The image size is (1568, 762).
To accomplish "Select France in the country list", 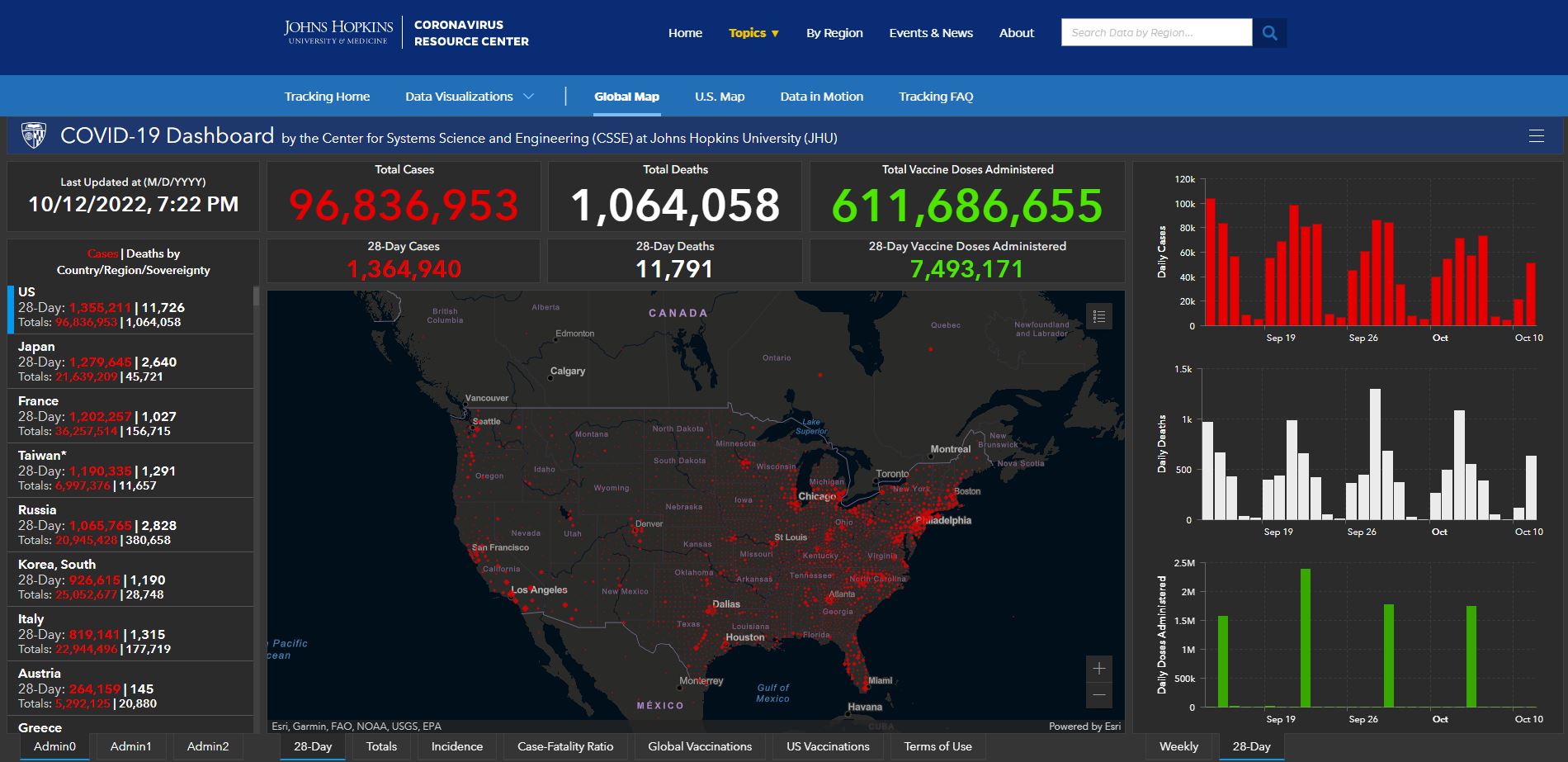I will (130, 416).
